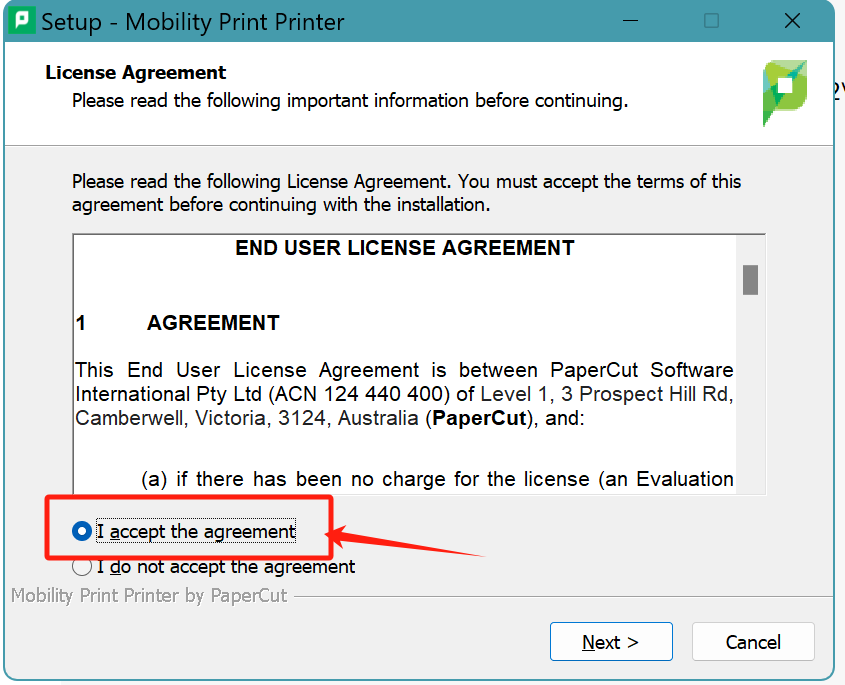Click the 'Mobility Print Printer by PaperCut' label
The height and width of the screenshot is (685, 845).
point(149,596)
